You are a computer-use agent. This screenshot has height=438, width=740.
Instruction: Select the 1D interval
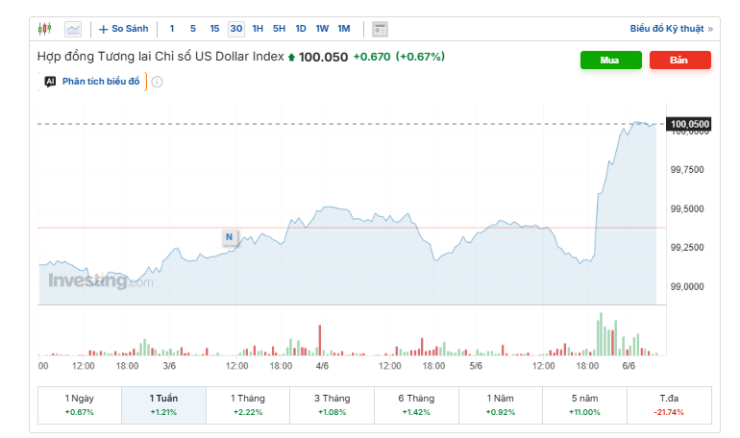click(x=301, y=29)
